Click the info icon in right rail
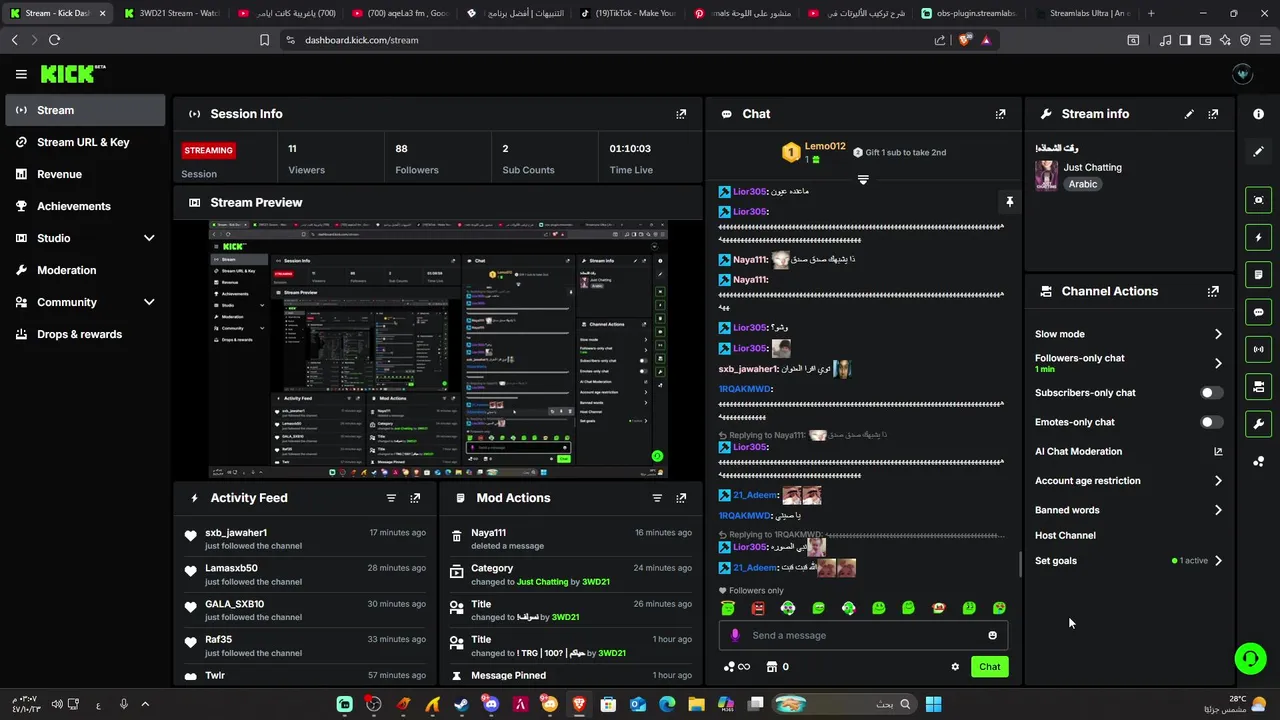 1258,114
